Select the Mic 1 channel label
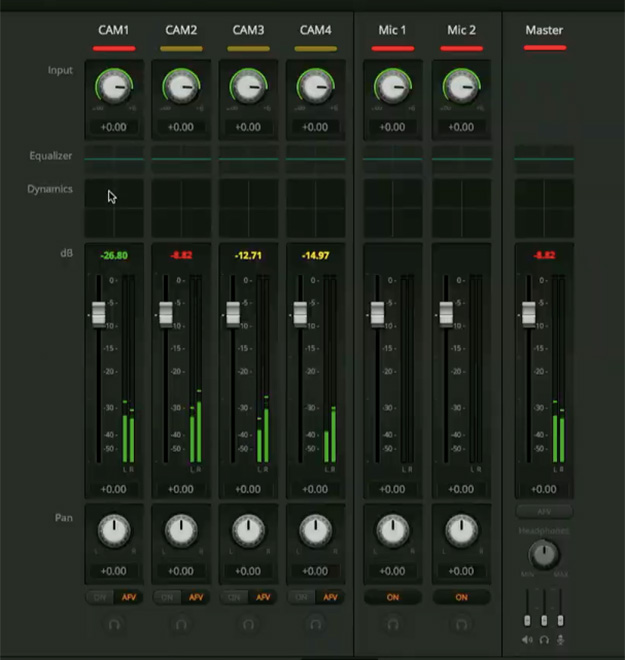 tap(392, 30)
